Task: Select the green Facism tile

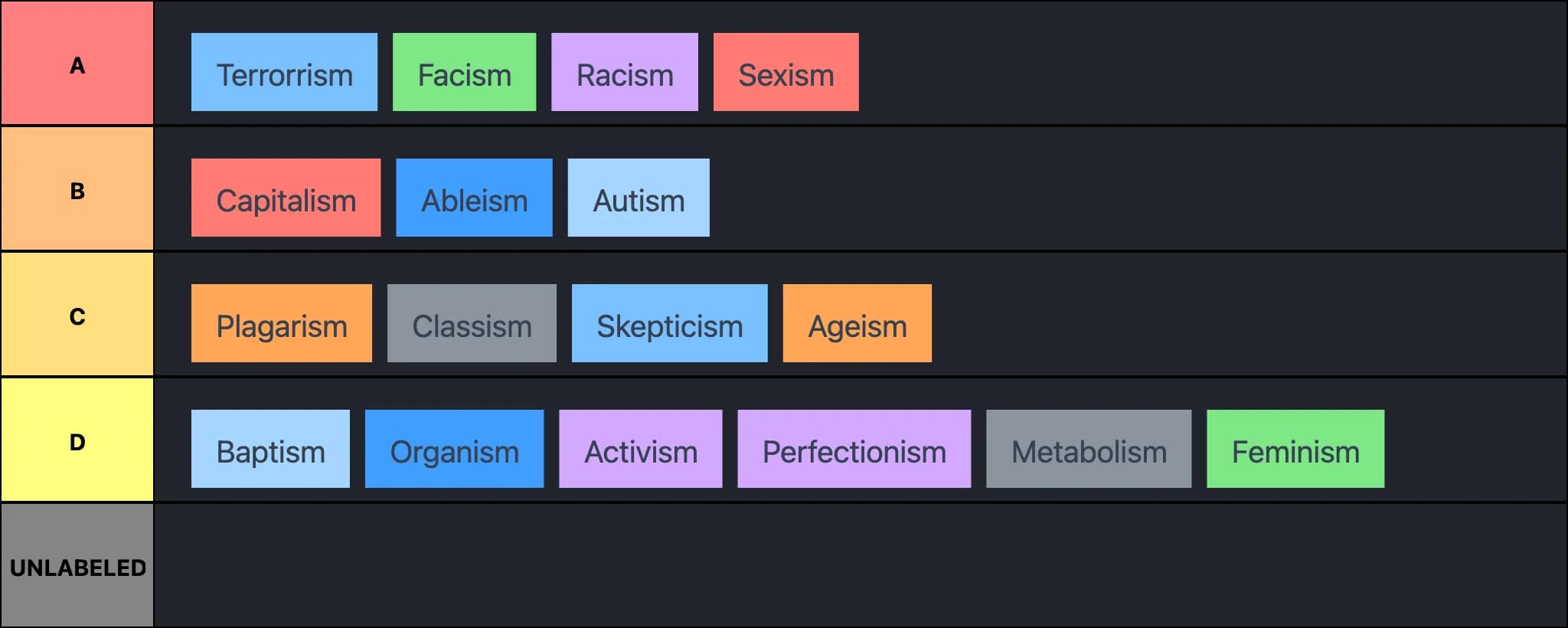Action: pos(464,73)
